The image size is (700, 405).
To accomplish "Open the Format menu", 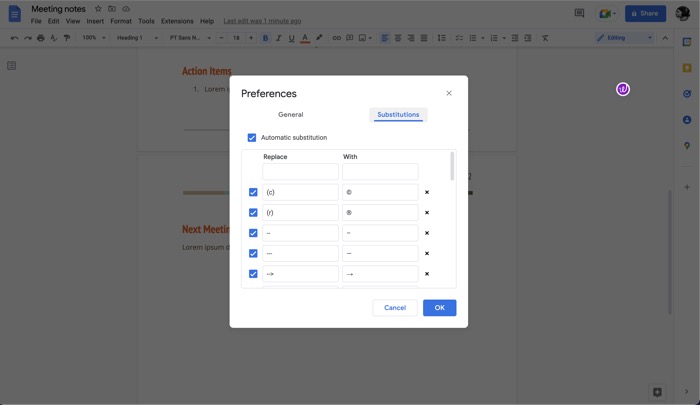I will pyautogui.click(x=121, y=21).
